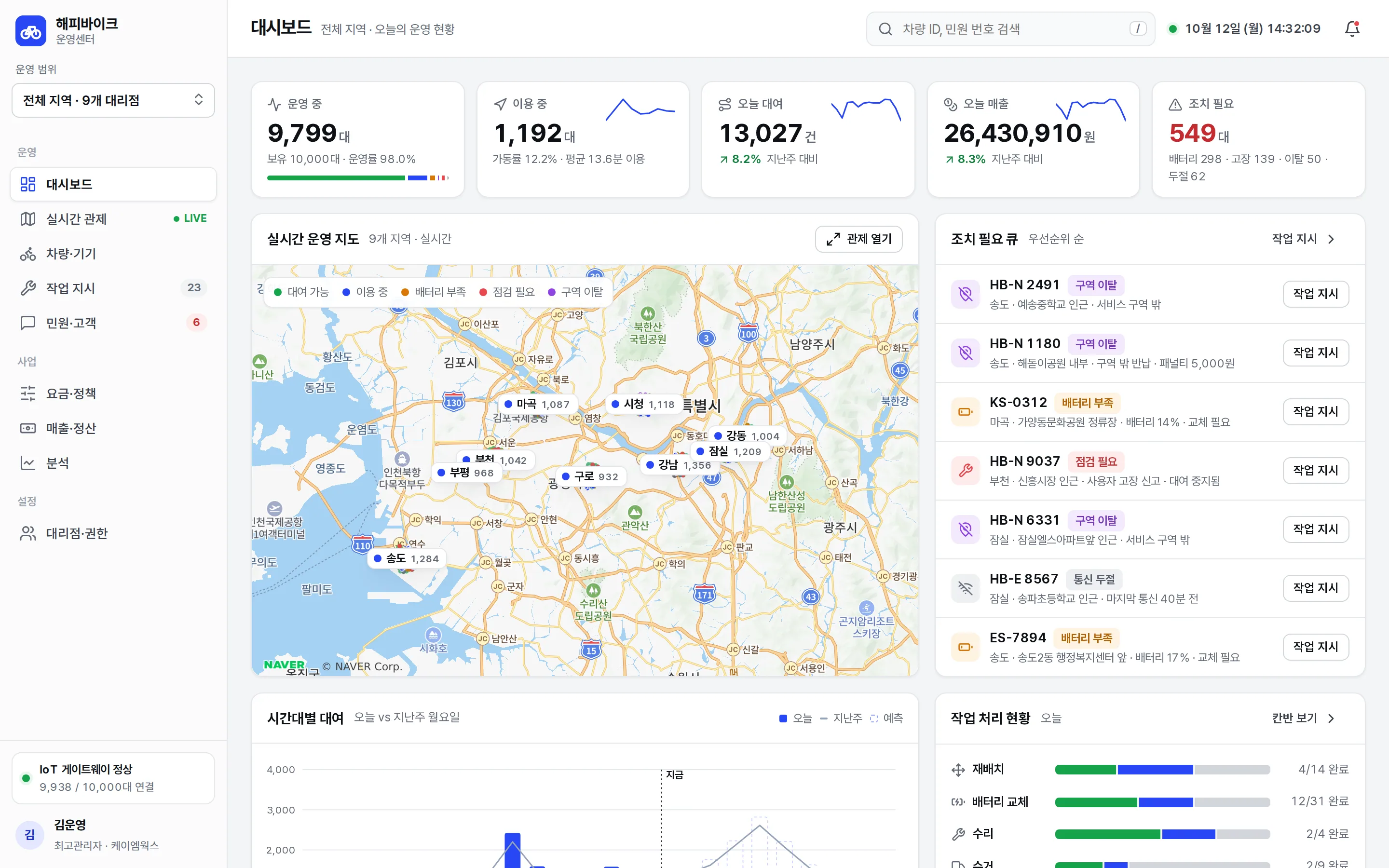1389x868 pixels.
Task: Click the 실시간 관제 map icon
Action: (27, 219)
